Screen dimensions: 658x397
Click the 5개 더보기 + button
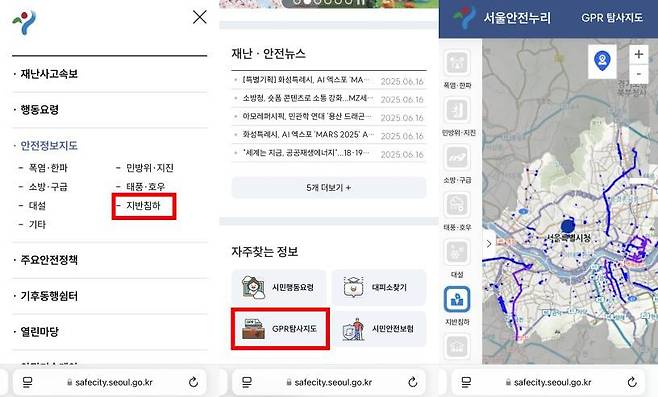click(329, 188)
